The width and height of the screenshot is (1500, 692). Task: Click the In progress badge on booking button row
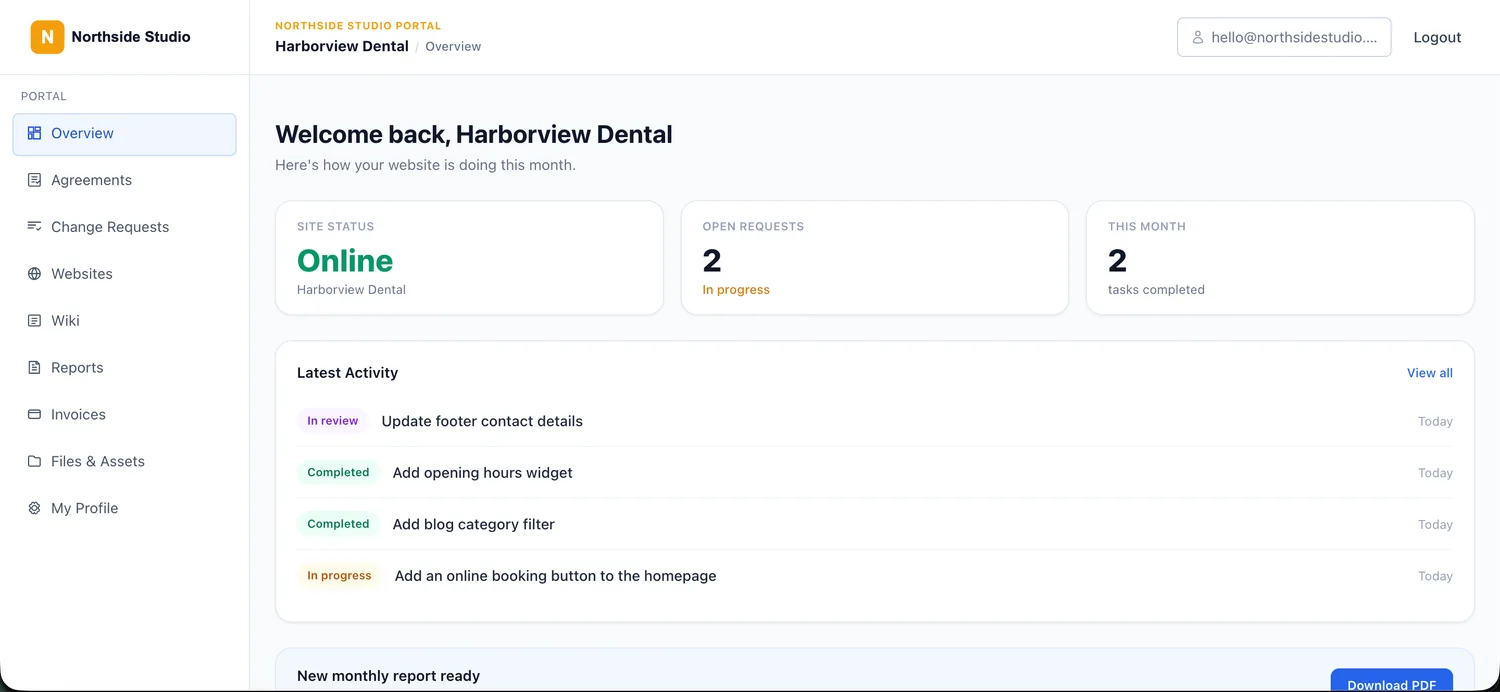pyautogui.click(x=339, y=576)
